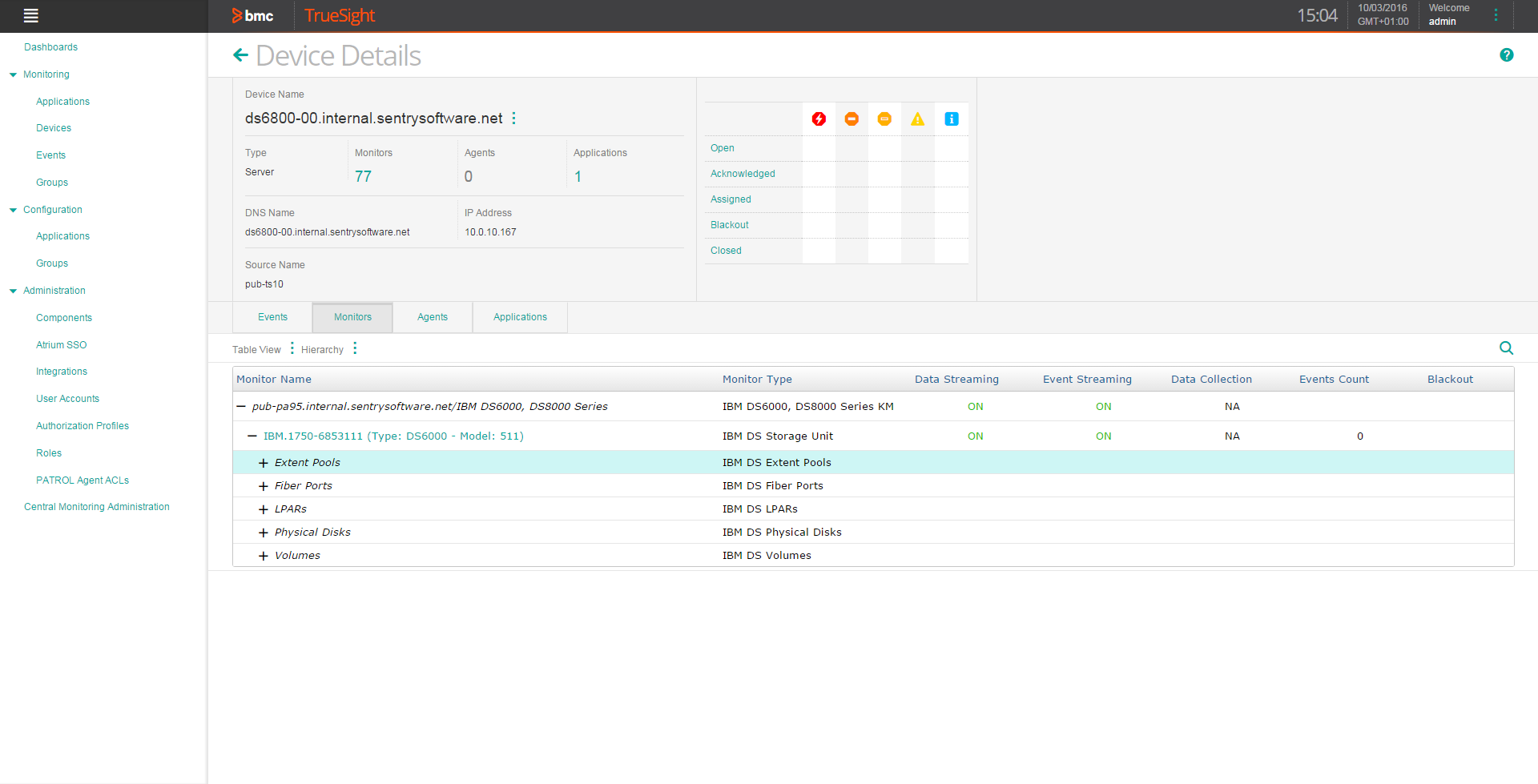Open Groups under Monitoring
This screenshot has width=1538, height=784.
click(x=52, y=183)
